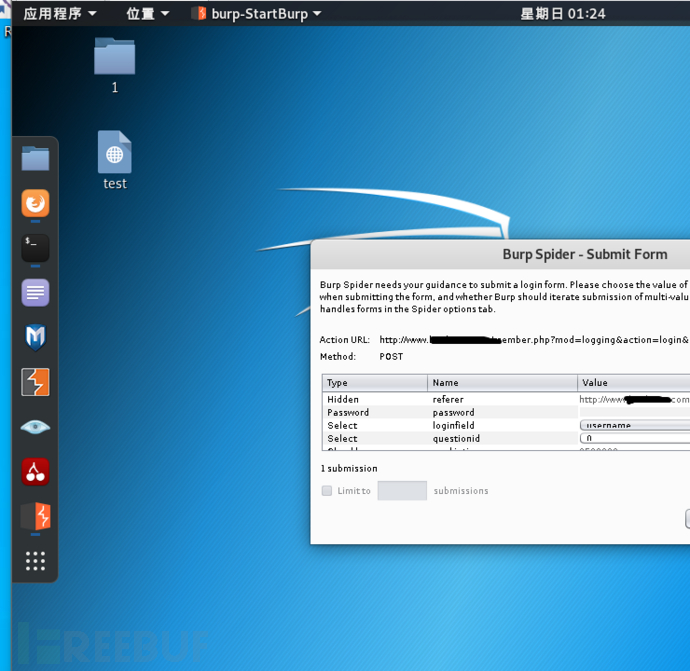690x671 pixels.
Task: Open the Terminal from the dock
Action: pos(35,248)
